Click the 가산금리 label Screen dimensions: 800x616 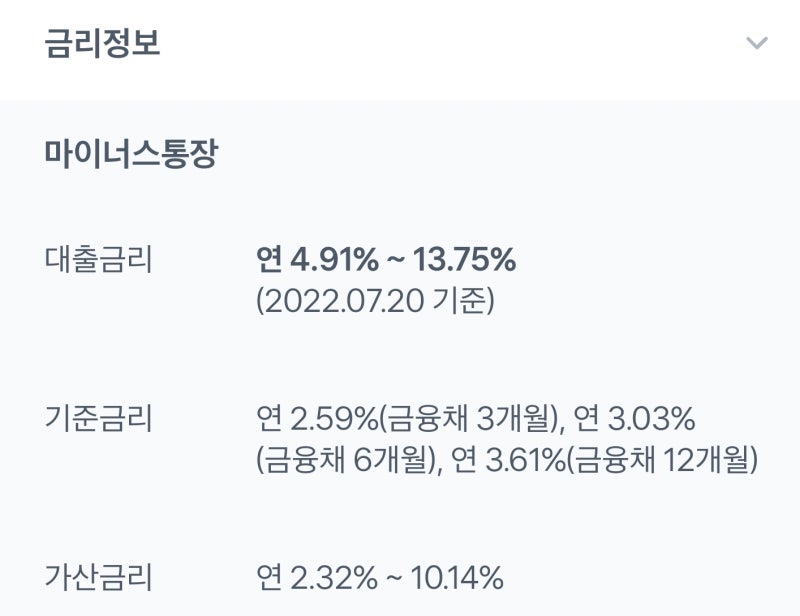98,578
